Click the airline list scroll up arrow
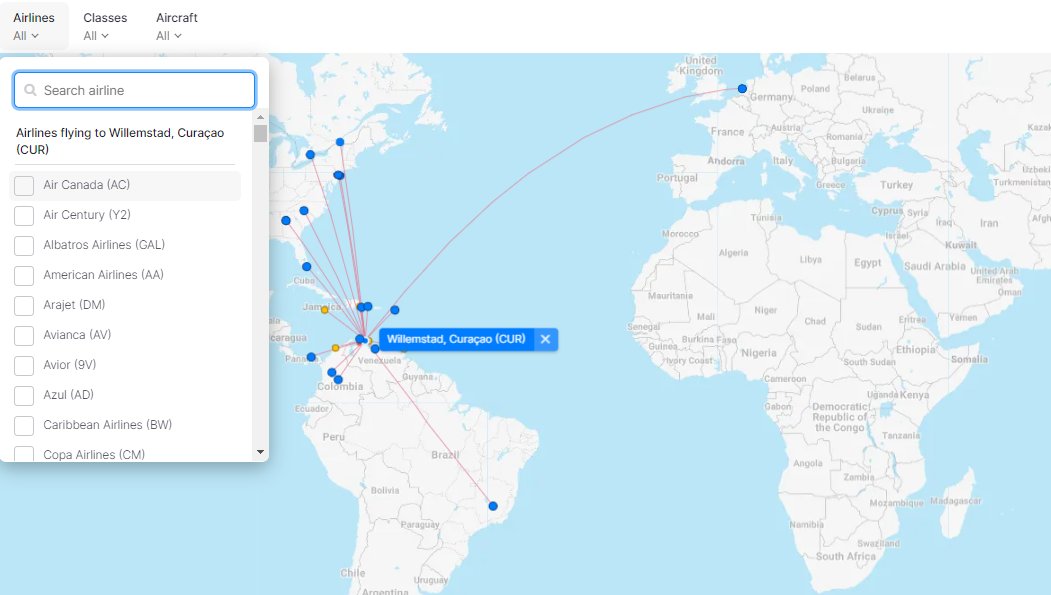The width and height of the screenshot is (1051, 595). [261, 117]
